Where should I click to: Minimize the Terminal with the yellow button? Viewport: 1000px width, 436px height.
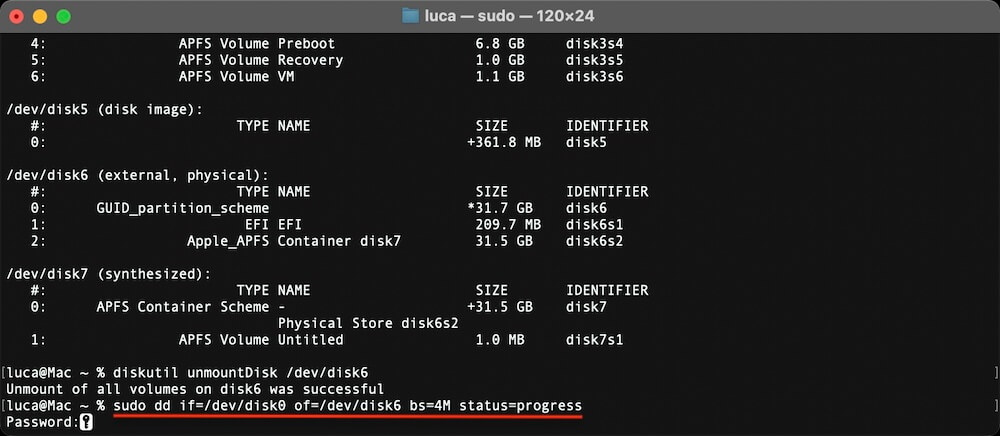click(41, 16)
